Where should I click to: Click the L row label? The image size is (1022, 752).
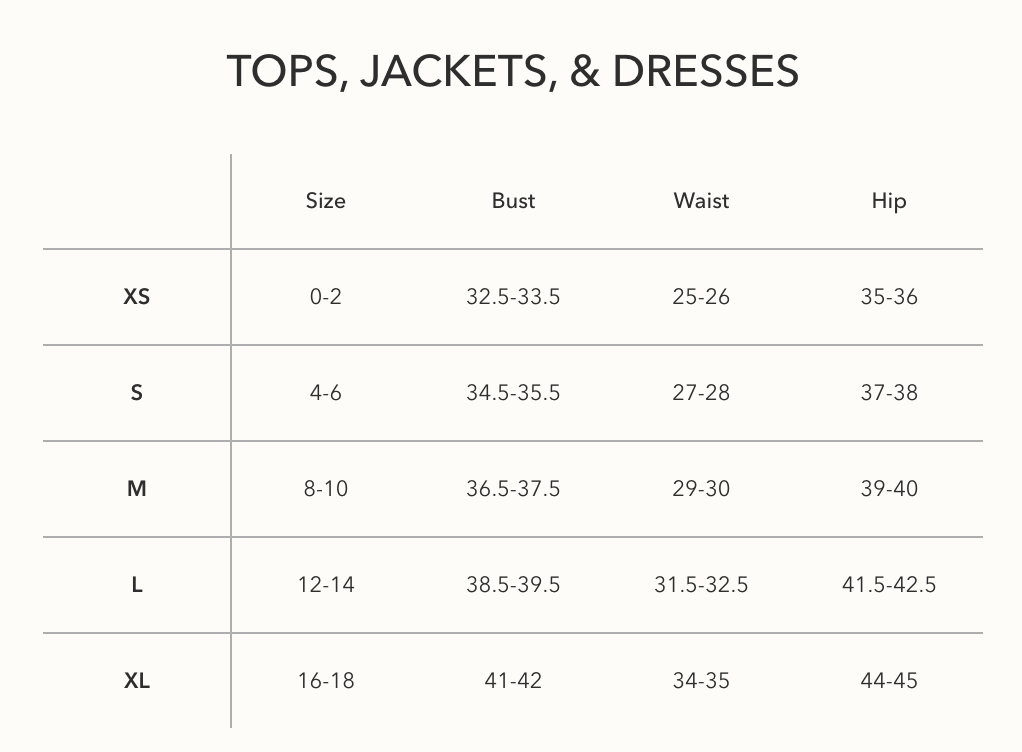tap(136, 585)
